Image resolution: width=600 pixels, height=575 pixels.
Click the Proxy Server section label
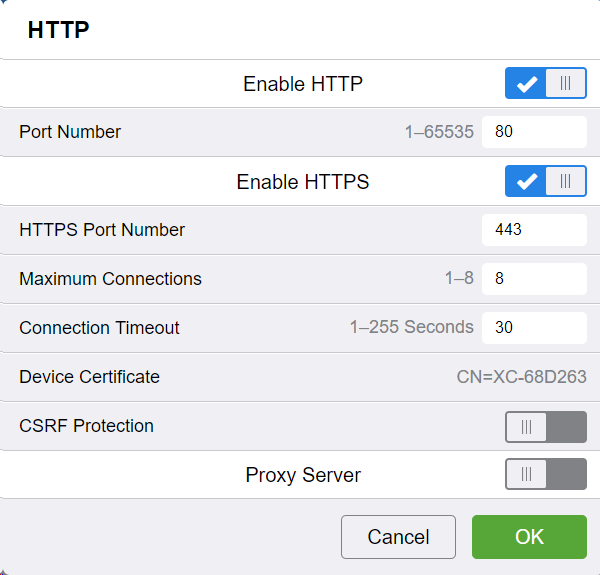[303, 475]
